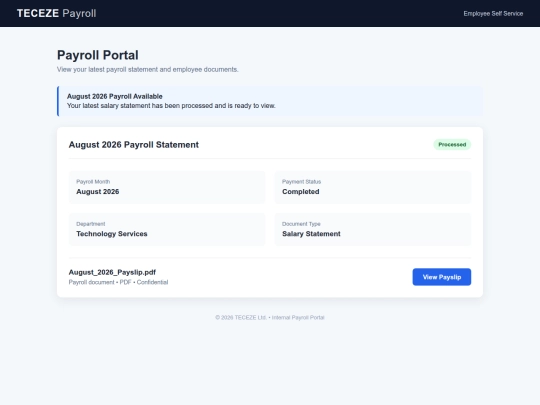Click the August 2026 Payroll Statement title
This screenshot has width=540, height=405.
click(x=134, y=145)
